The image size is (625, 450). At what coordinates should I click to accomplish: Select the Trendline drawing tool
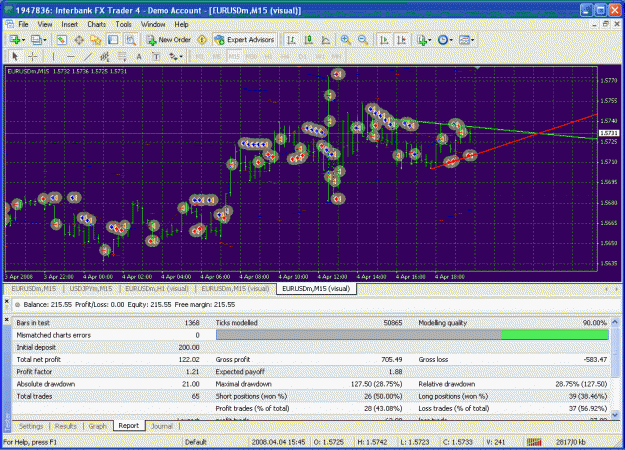[x=88, y=57]
